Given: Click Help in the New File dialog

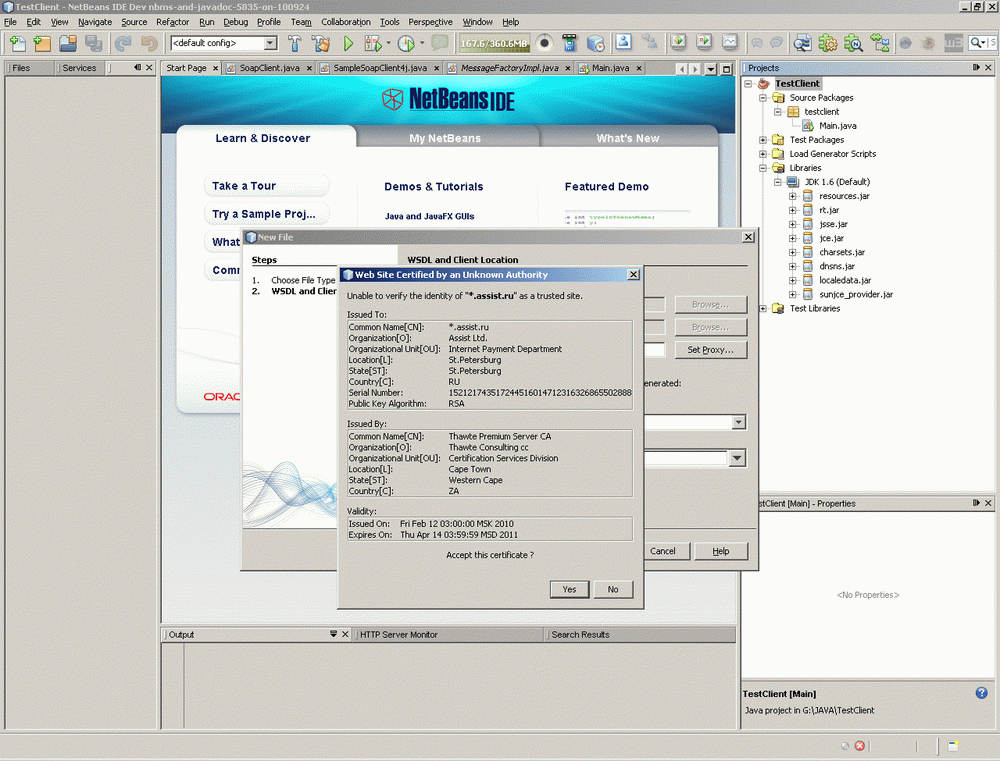Looking at the screenshot, I should click(x=721, y=551).
